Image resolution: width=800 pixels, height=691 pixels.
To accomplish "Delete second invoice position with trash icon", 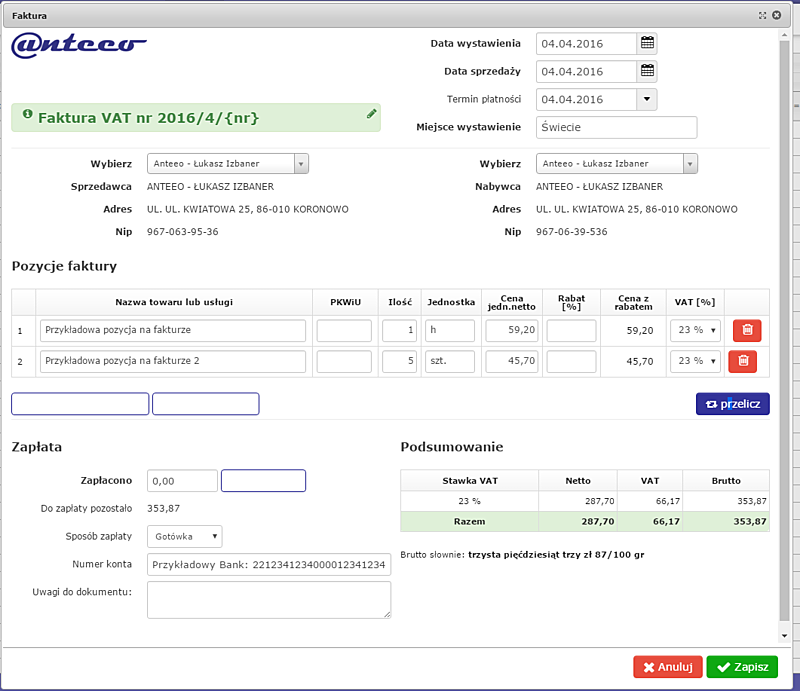I will [x=745, y=361].
